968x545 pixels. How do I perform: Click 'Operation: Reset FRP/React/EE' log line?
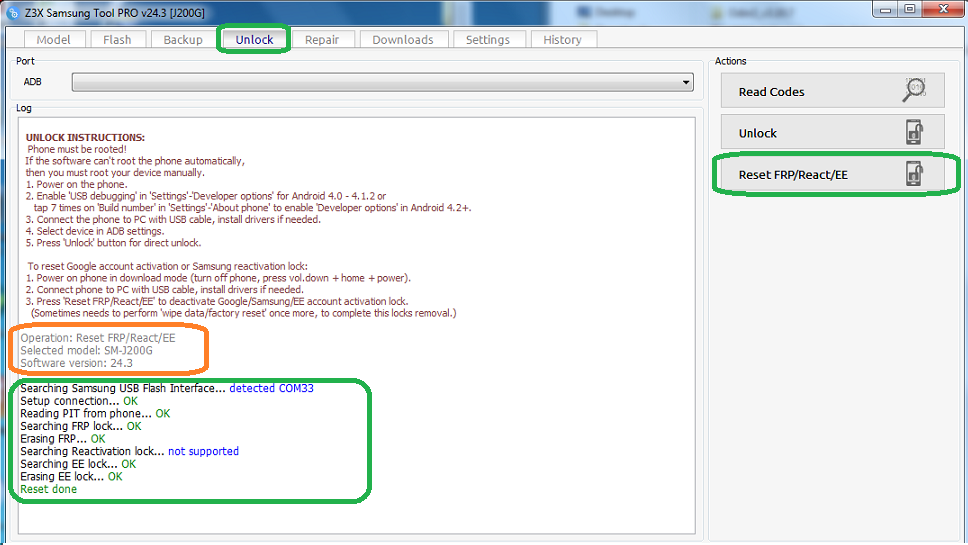[x=98, y=338]
